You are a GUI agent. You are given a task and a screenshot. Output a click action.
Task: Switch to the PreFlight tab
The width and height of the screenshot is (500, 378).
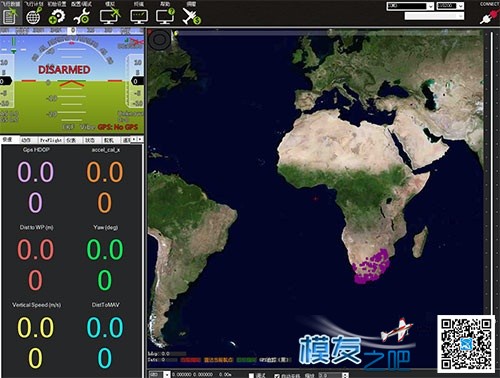[x=51, y=140]
